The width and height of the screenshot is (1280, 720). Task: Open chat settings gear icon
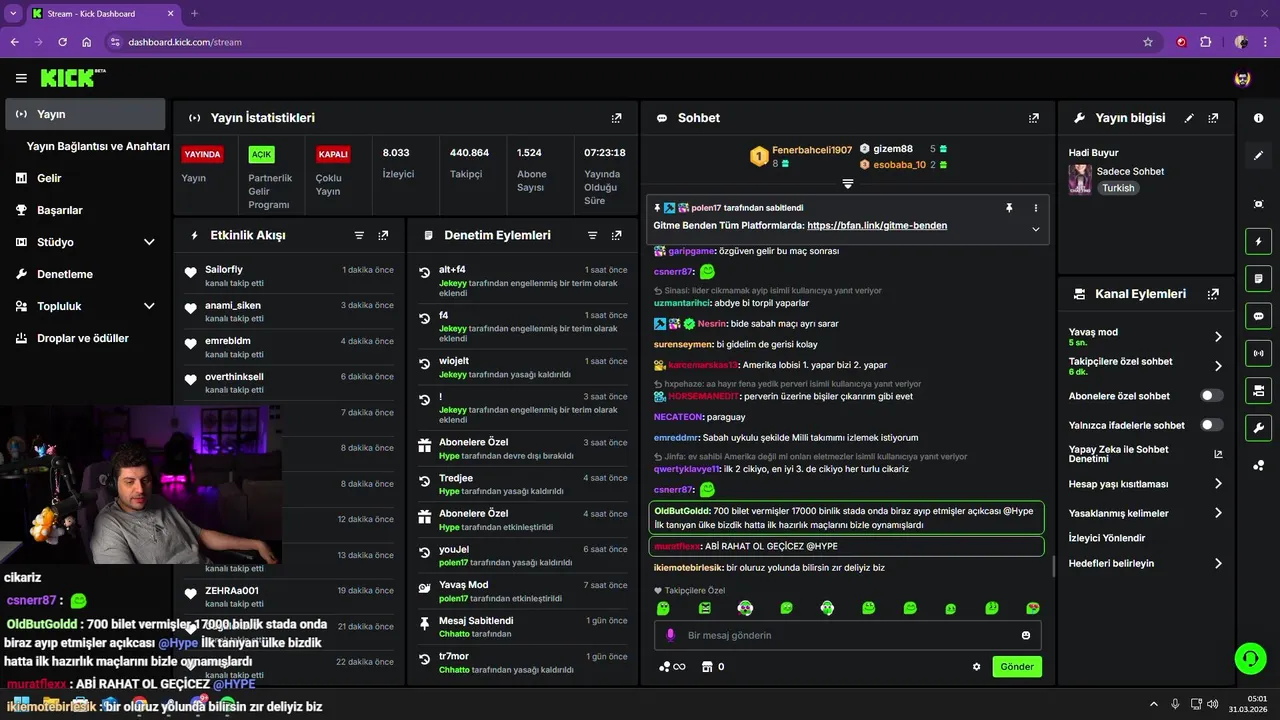click(x=977, y=667)
